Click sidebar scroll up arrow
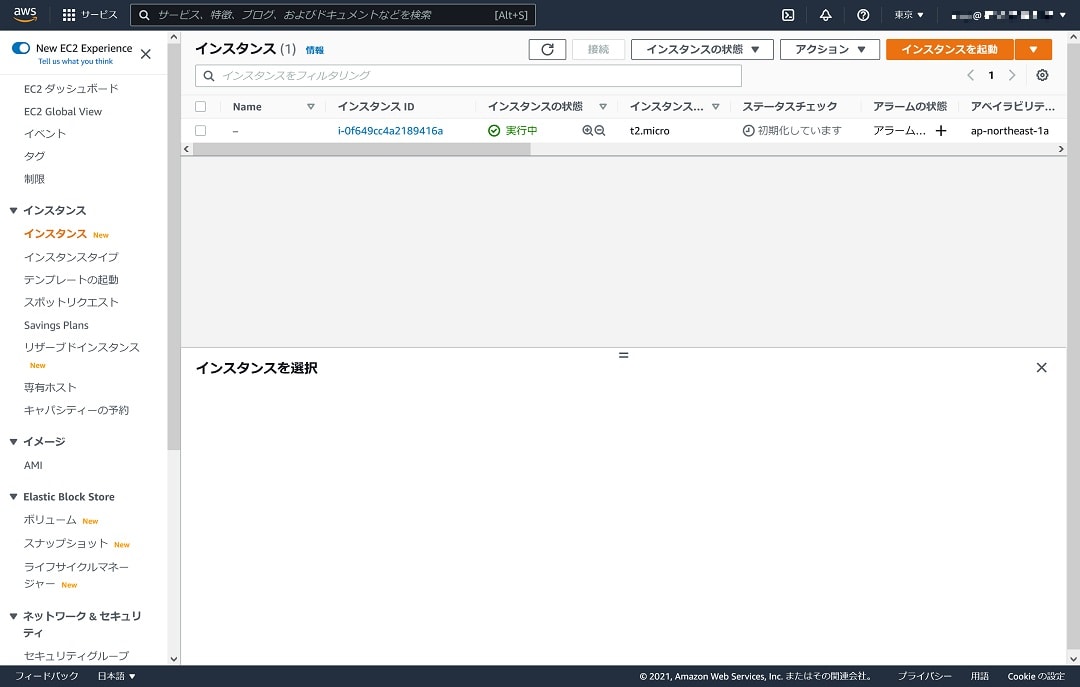The height and width of the screenshot is (687, 1080). [x=174, y=36]
